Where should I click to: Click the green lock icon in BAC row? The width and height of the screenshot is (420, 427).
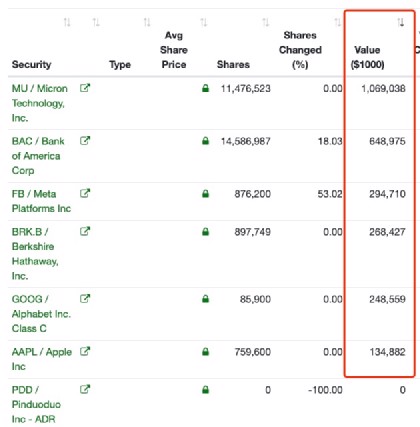coord(205,141)
